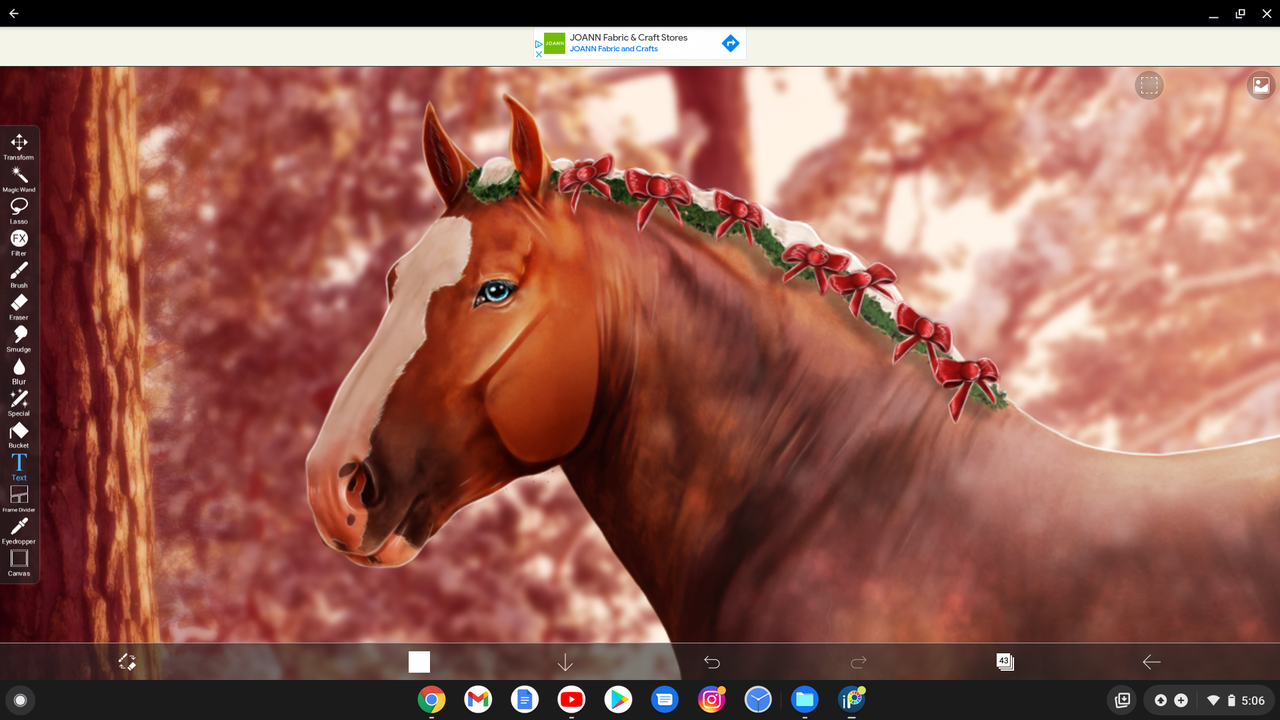The width and height of the screenshot is (1280, 720).
Task: Click the battery status icon
Action: [1231, 700]
